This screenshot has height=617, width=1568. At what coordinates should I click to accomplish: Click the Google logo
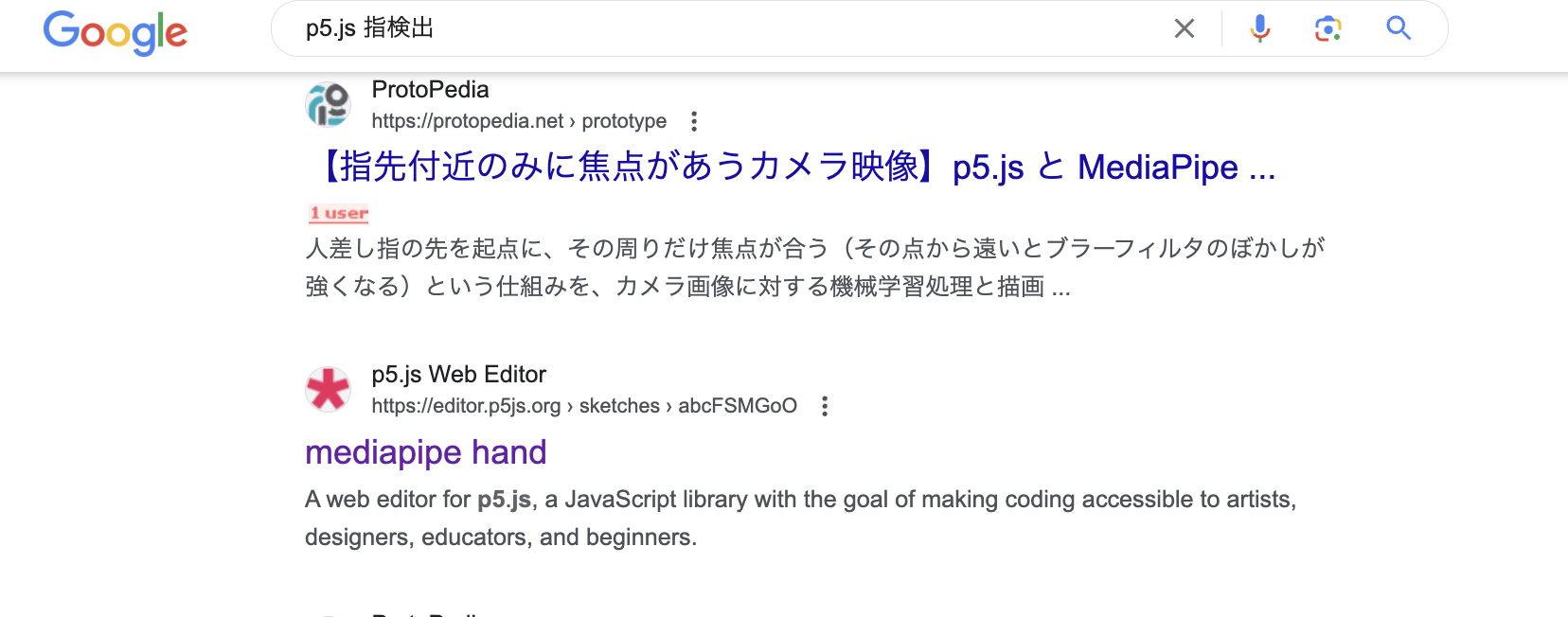(x=116, y=32)
